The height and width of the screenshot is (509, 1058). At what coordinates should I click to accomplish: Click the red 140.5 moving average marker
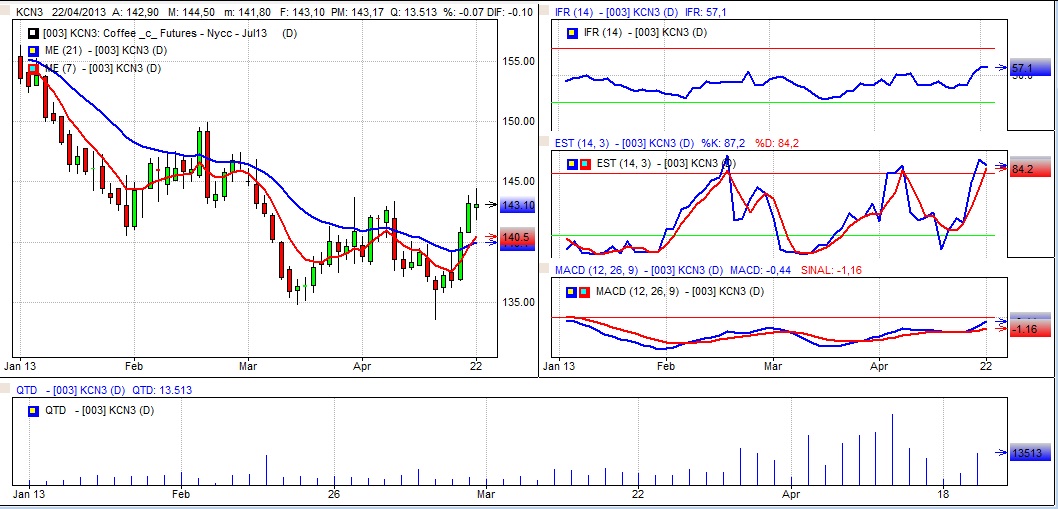click(x=516, y=238)
